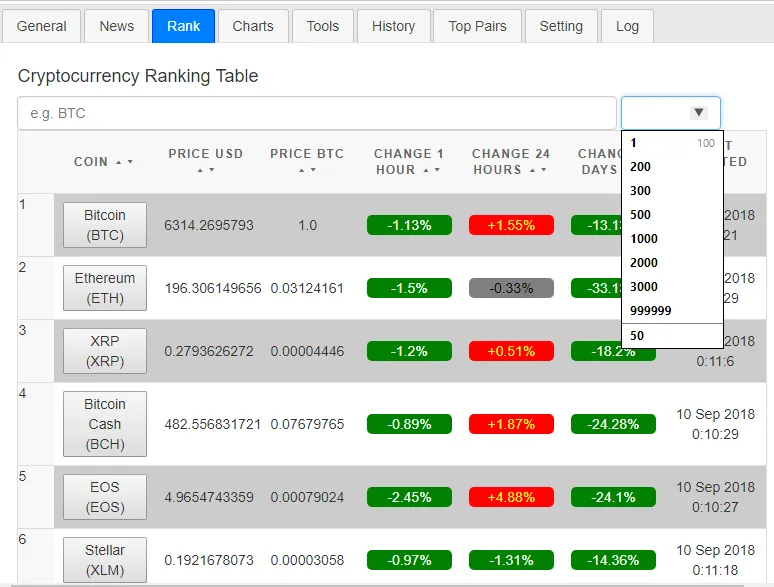Open the Log tab
Screen dimensions: 774x587
click(x=627, y=26)
